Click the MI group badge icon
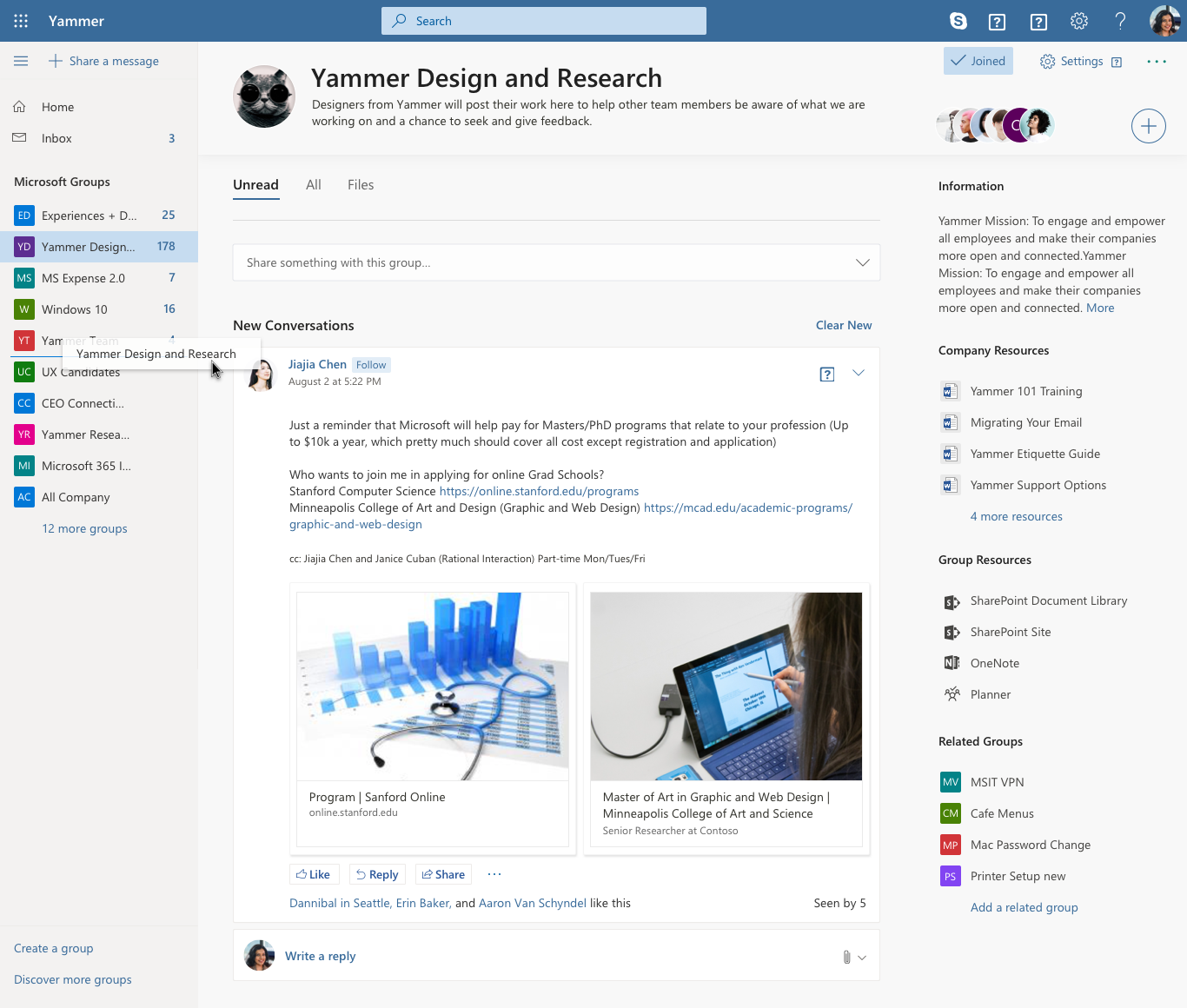 point(24,466)
